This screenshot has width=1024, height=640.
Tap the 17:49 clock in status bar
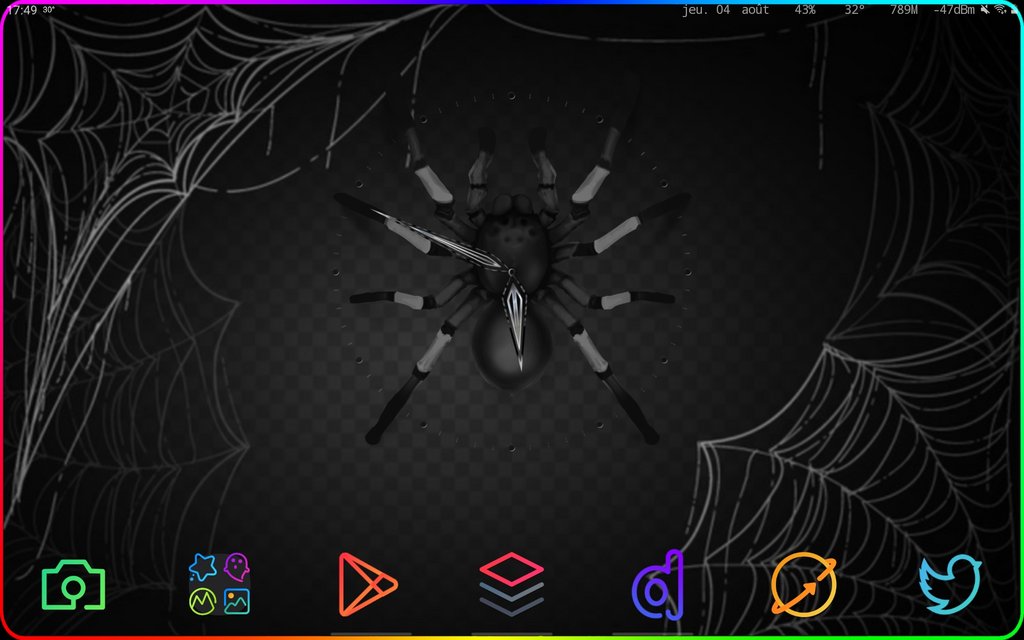pos(22,10)
